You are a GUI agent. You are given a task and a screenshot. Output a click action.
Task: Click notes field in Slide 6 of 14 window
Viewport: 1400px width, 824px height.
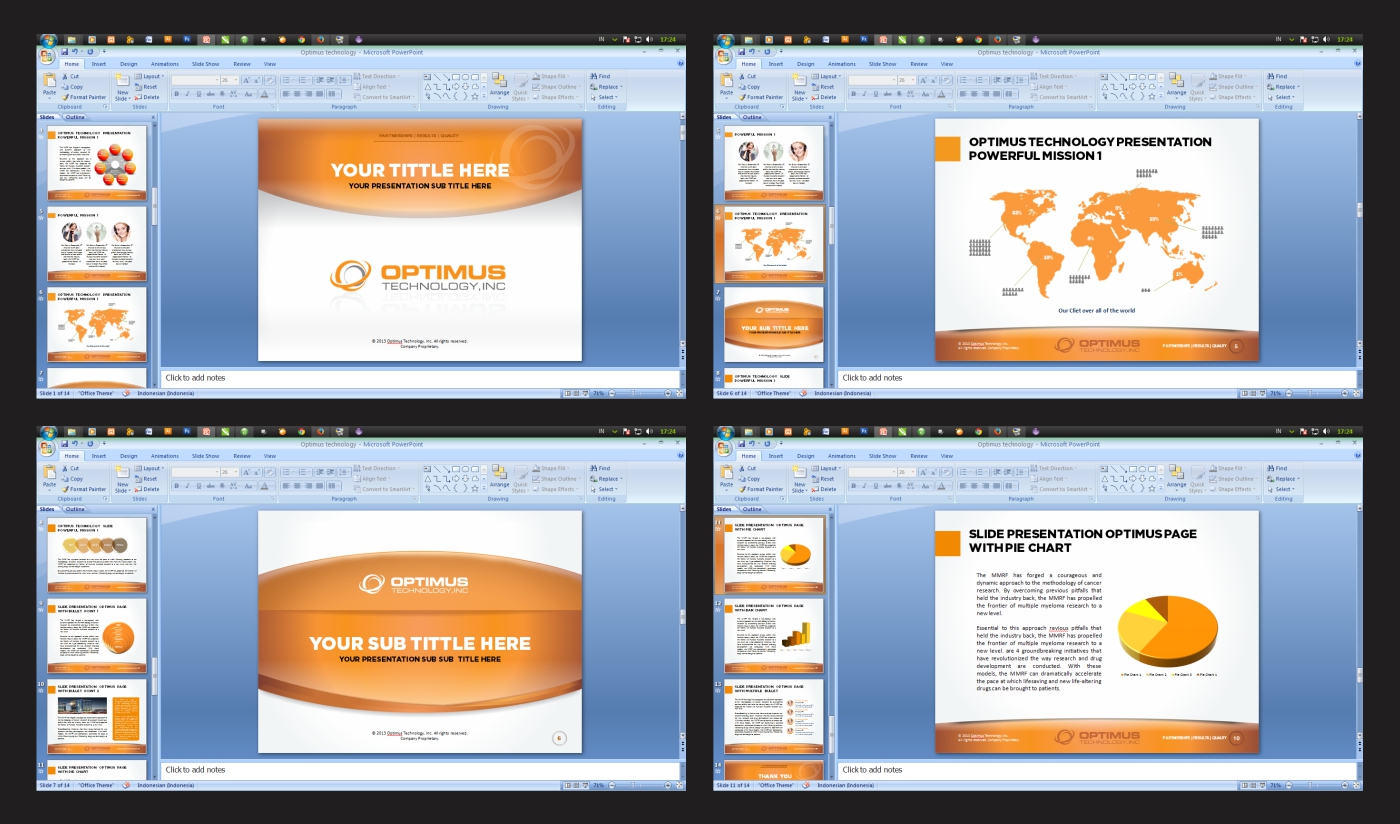click(1097, 378)
